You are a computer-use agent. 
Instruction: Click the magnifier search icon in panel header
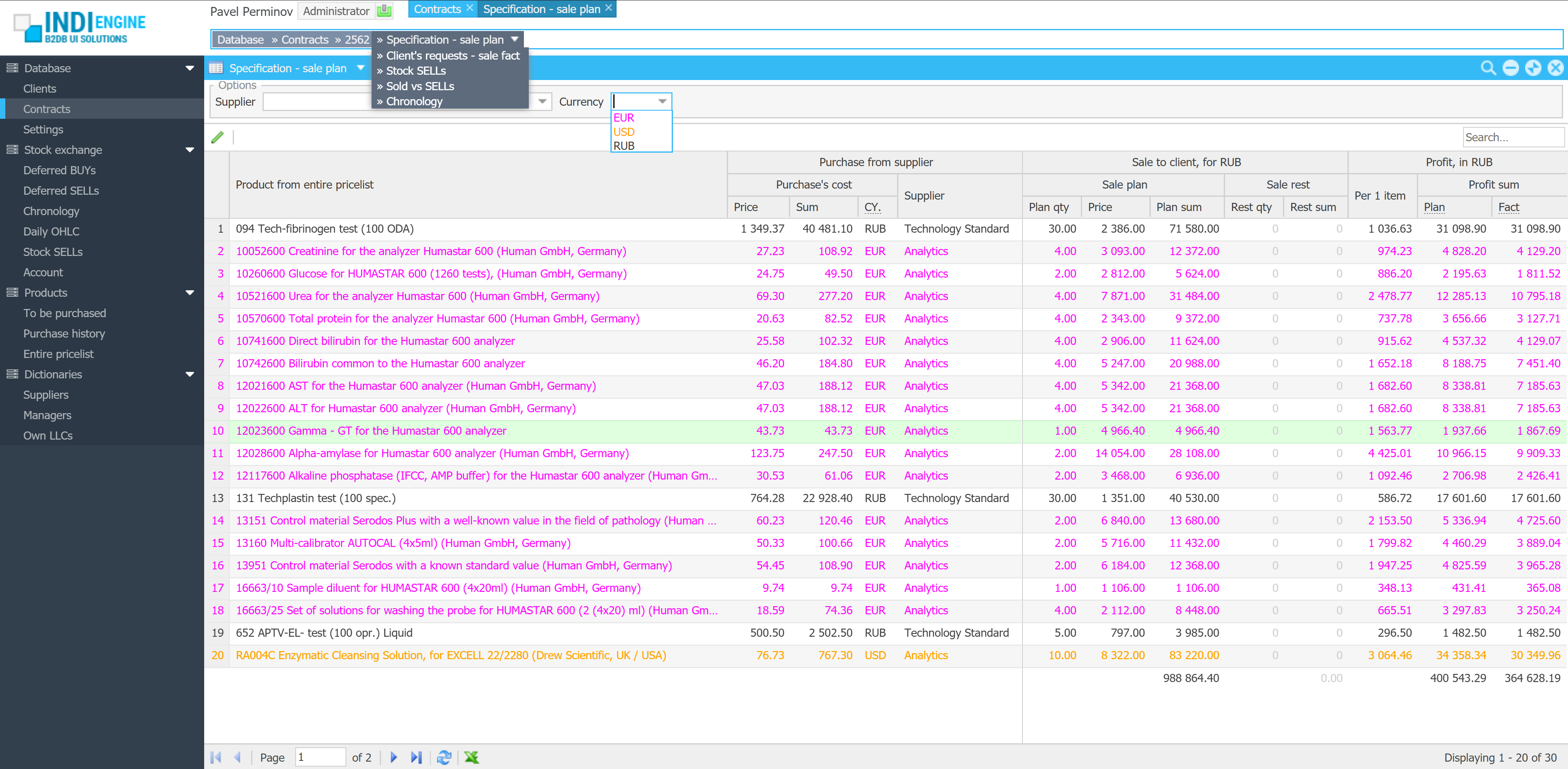(1488, 68)
